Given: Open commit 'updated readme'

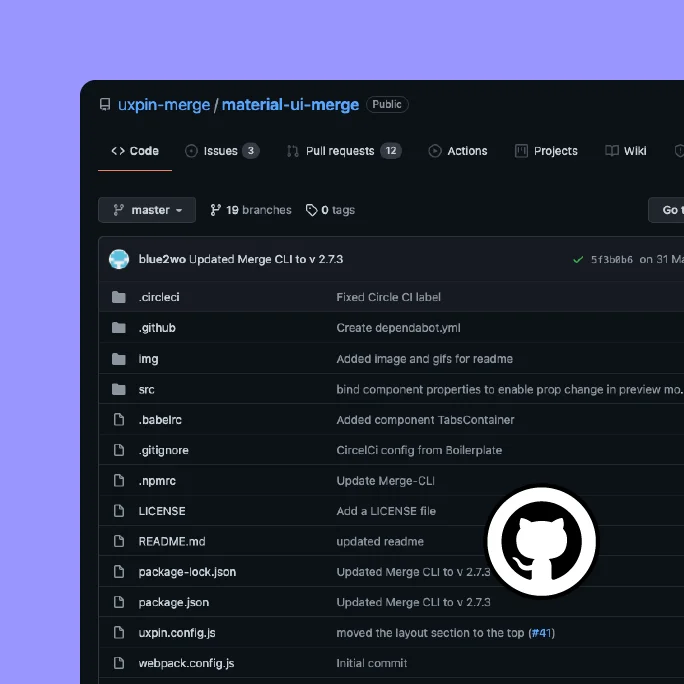Looking at the screenshot, I should click(380, 541).
